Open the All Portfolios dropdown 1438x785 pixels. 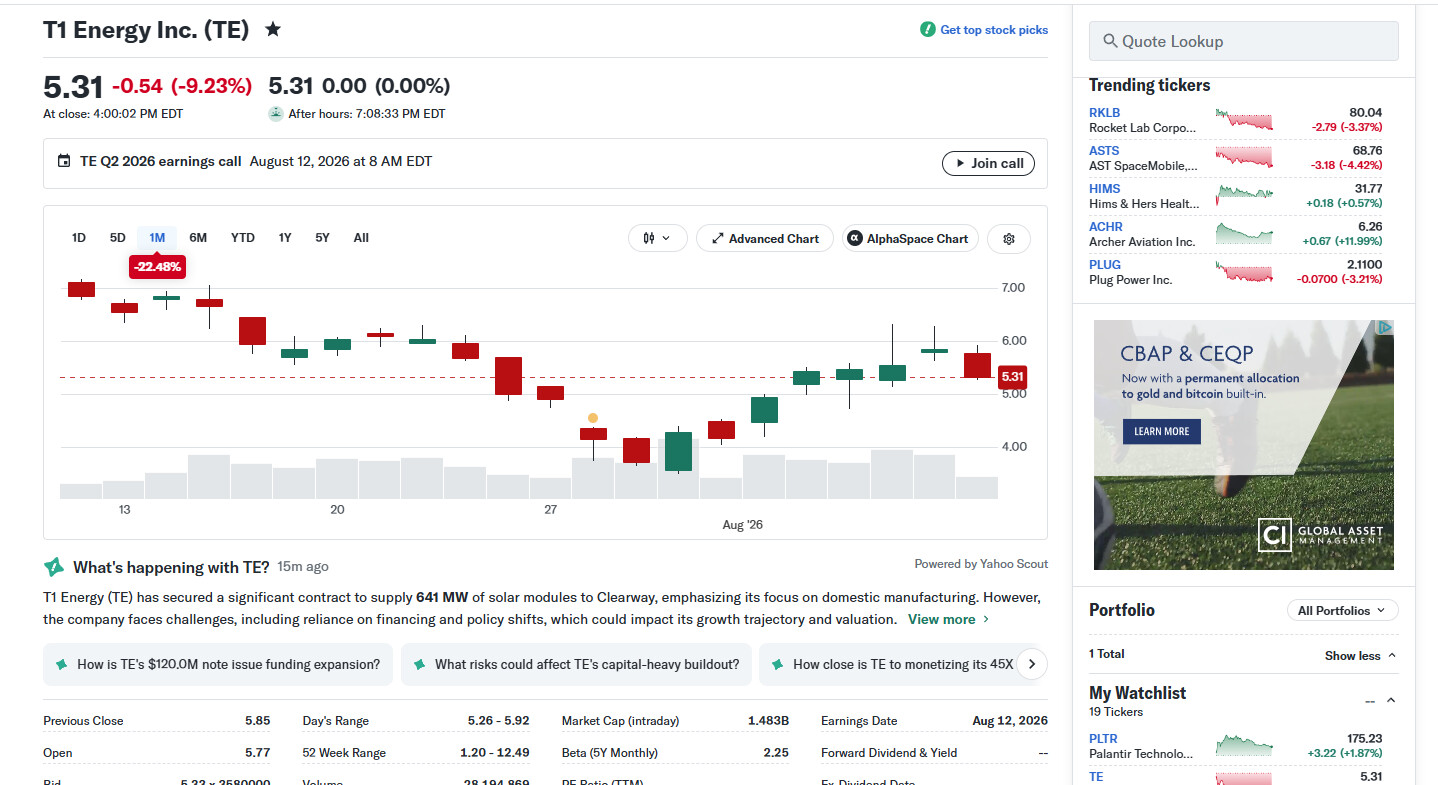click(x=1342, y=610)
